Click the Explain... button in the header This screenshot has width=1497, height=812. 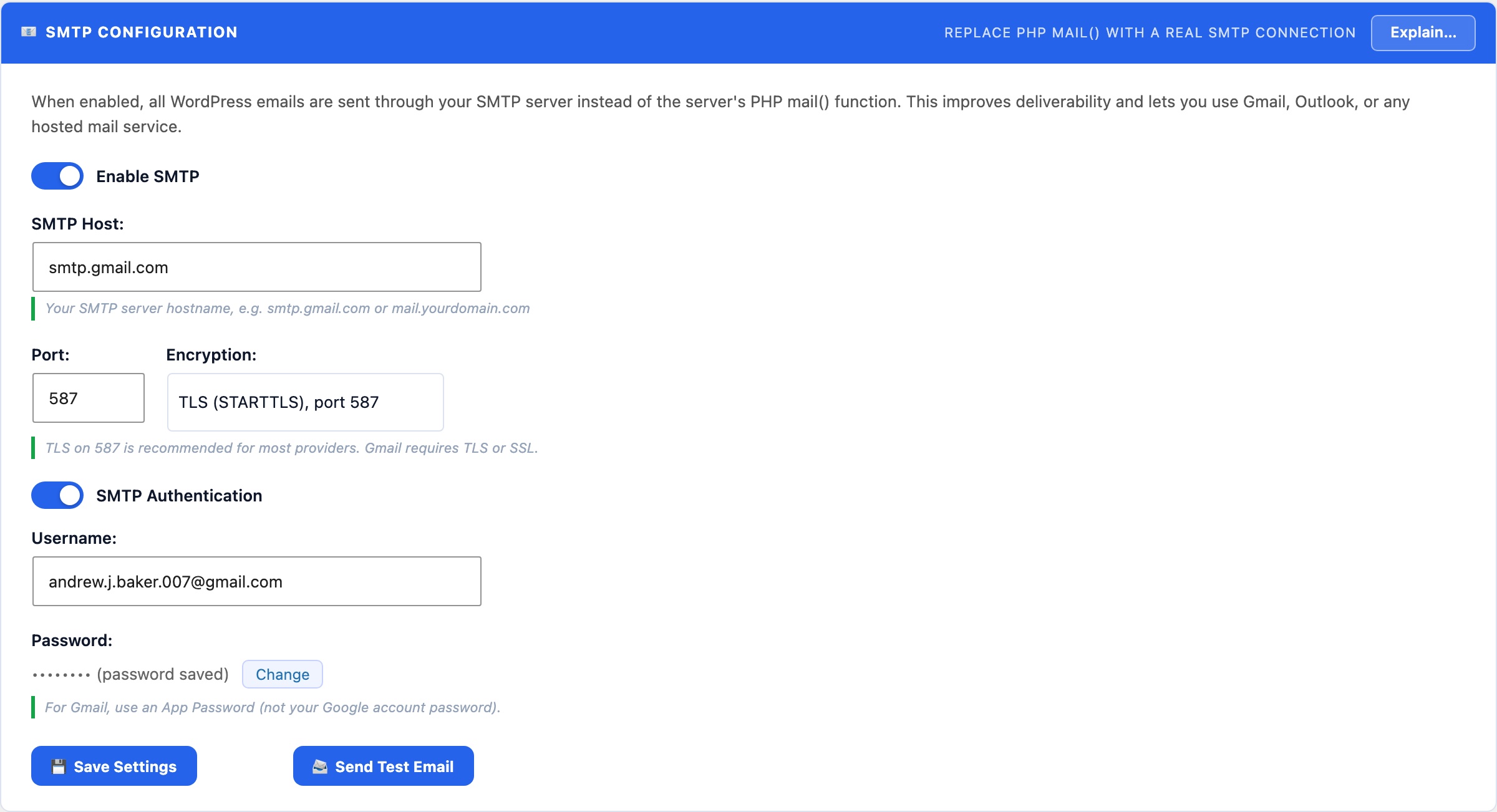pyautogui.click(x=1423, y=32)
